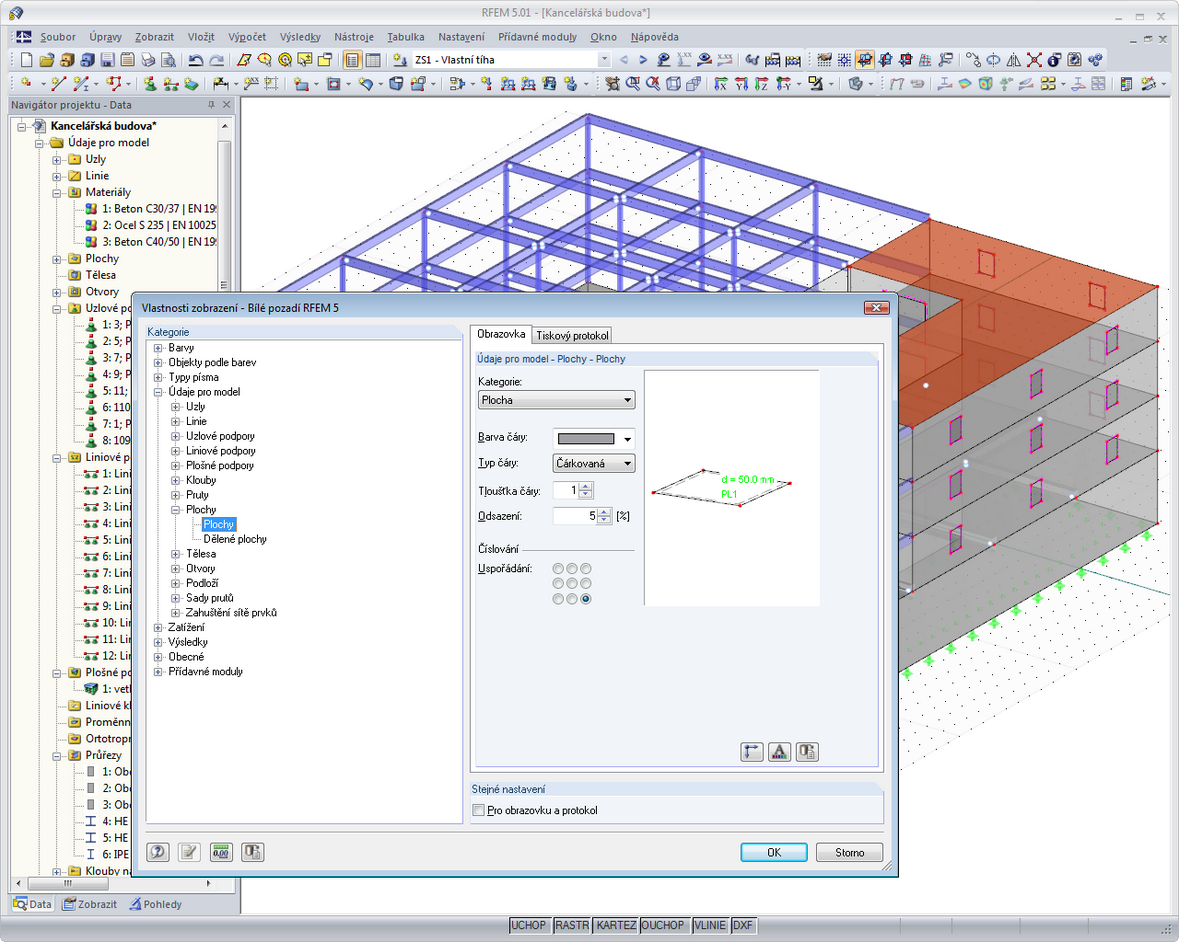This screenshot has height=942, width=1179.
Task: Select center numbering arrangement radio button
Action: click(x=572, y=583)
